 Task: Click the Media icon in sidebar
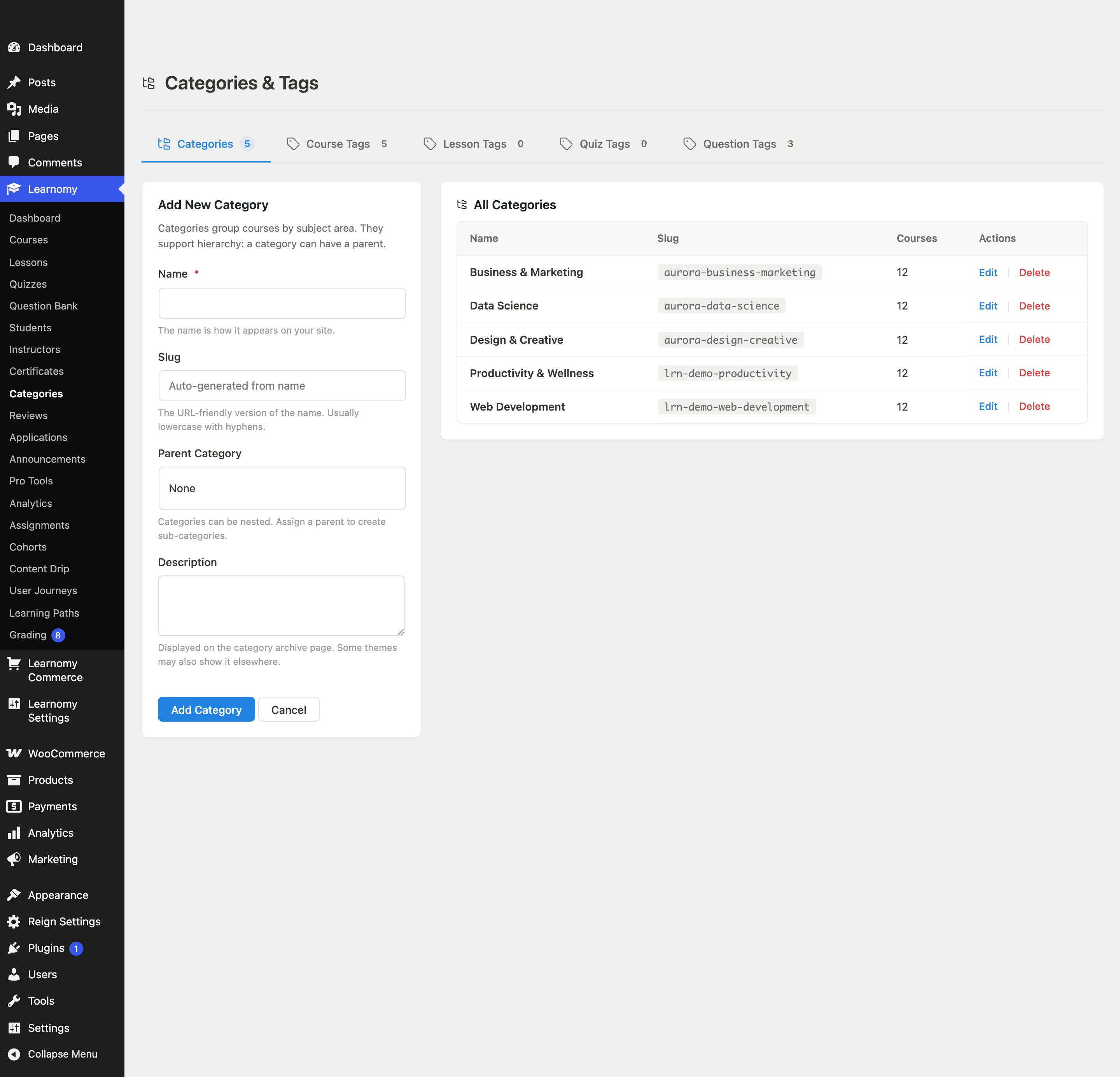tap(14, 108)
